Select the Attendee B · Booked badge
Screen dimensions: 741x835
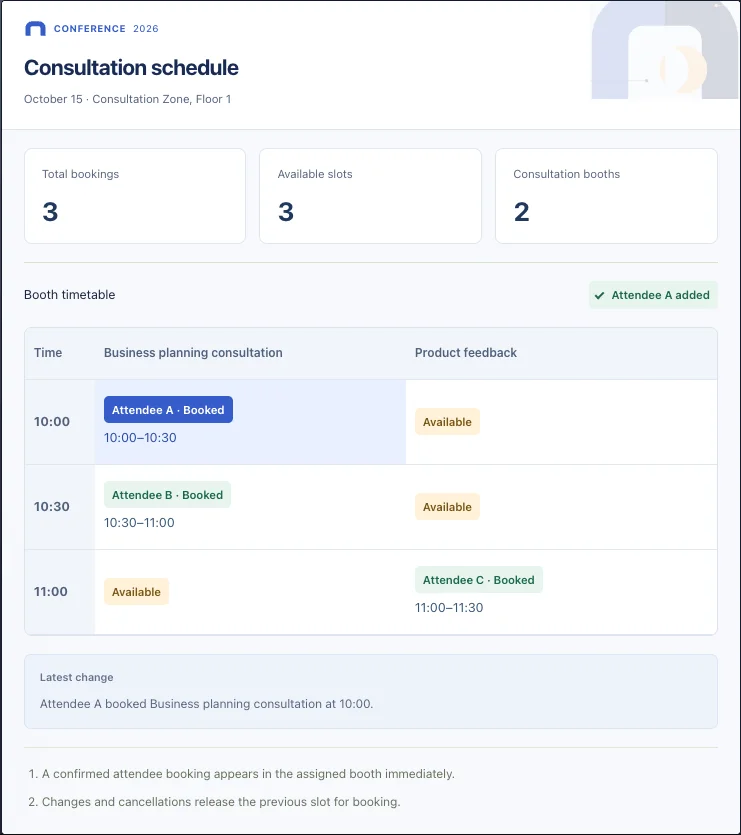click(x=167, y=495)
